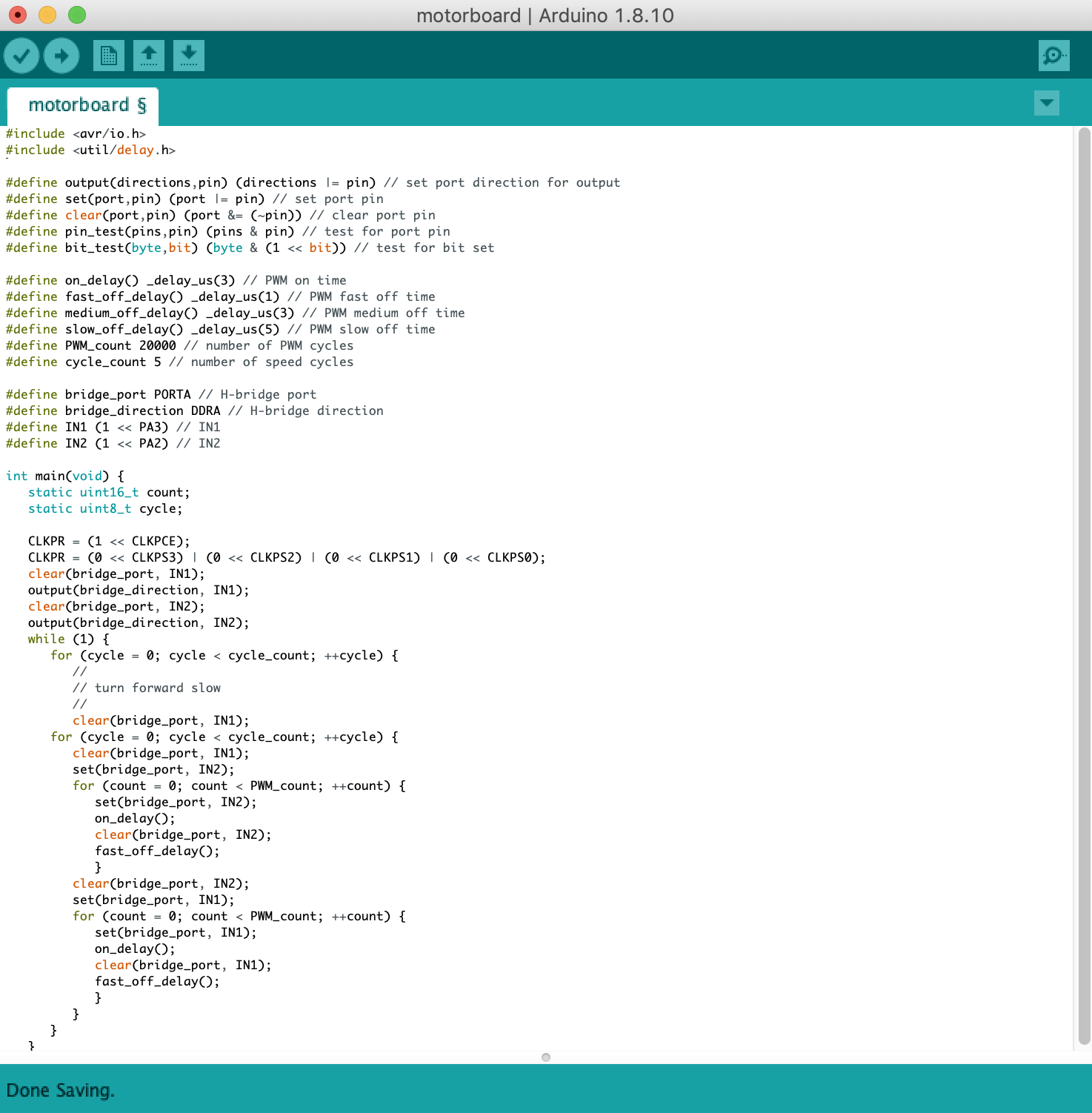Click the "int main(void) {" line
Image resolution: width=1092 pixels, height=1113 pixels.
tap(65, 476)
